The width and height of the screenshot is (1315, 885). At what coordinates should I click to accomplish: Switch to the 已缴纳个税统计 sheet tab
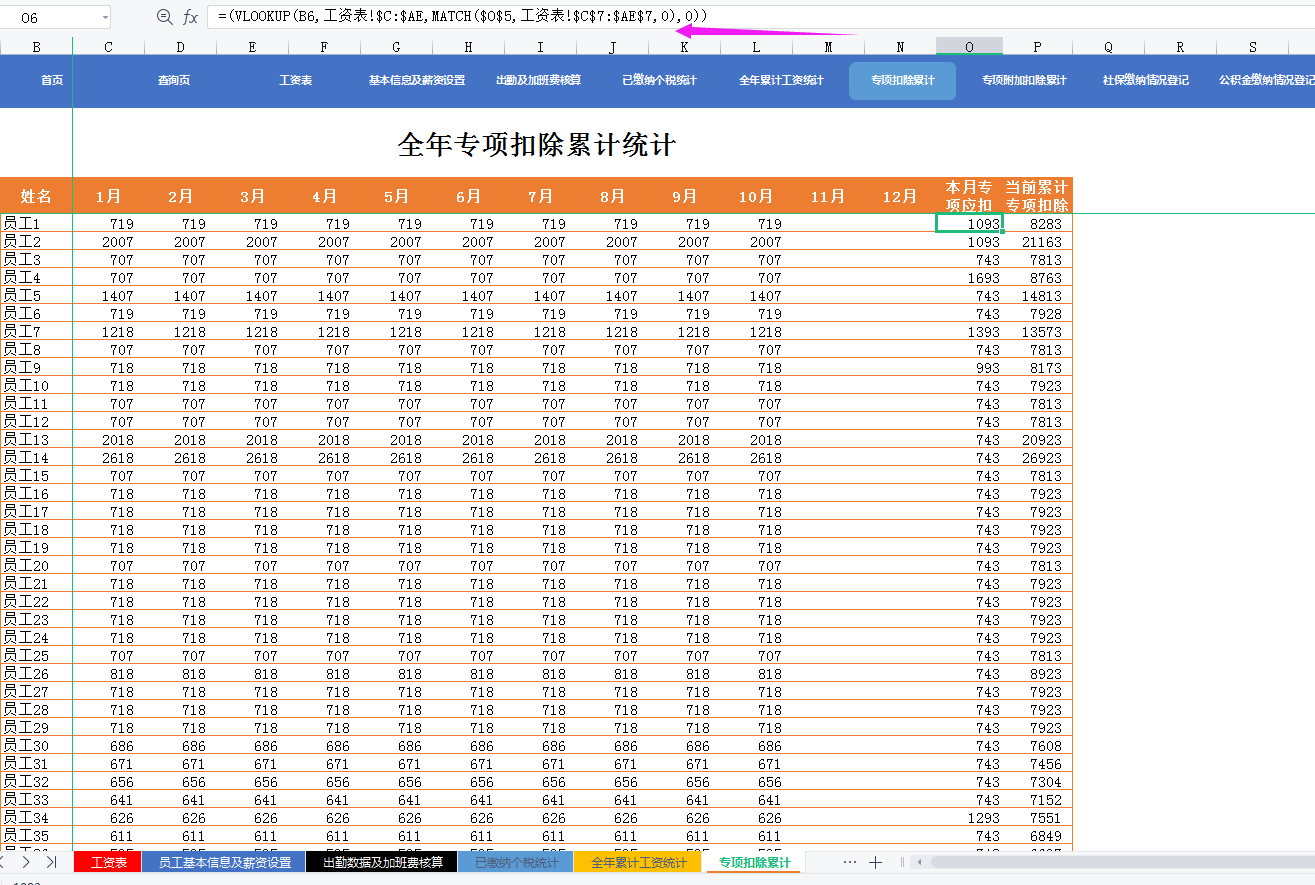(516, 861)
